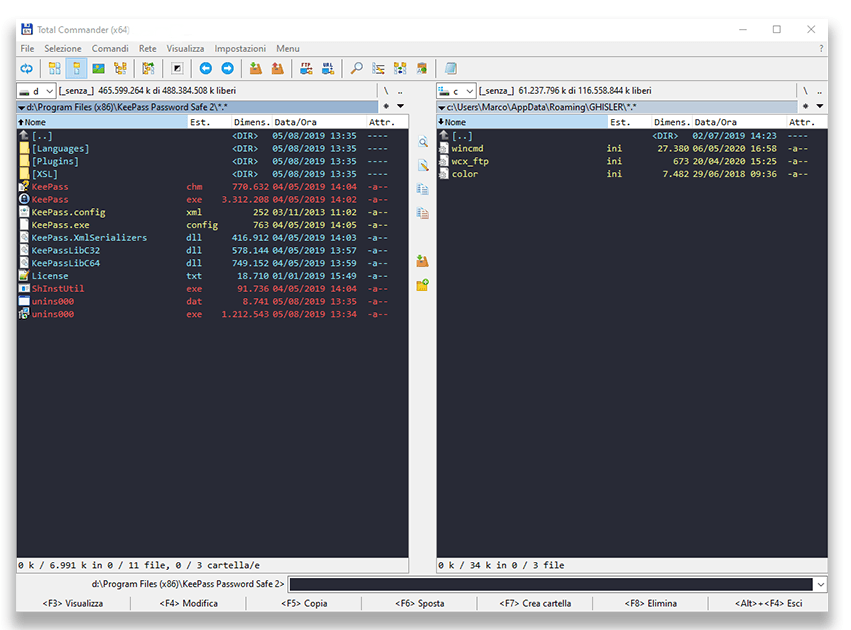The height and width of the screenshot is (630, 851).
Task: Open the left panel drive d dropdown
Action: coord(36,91)
